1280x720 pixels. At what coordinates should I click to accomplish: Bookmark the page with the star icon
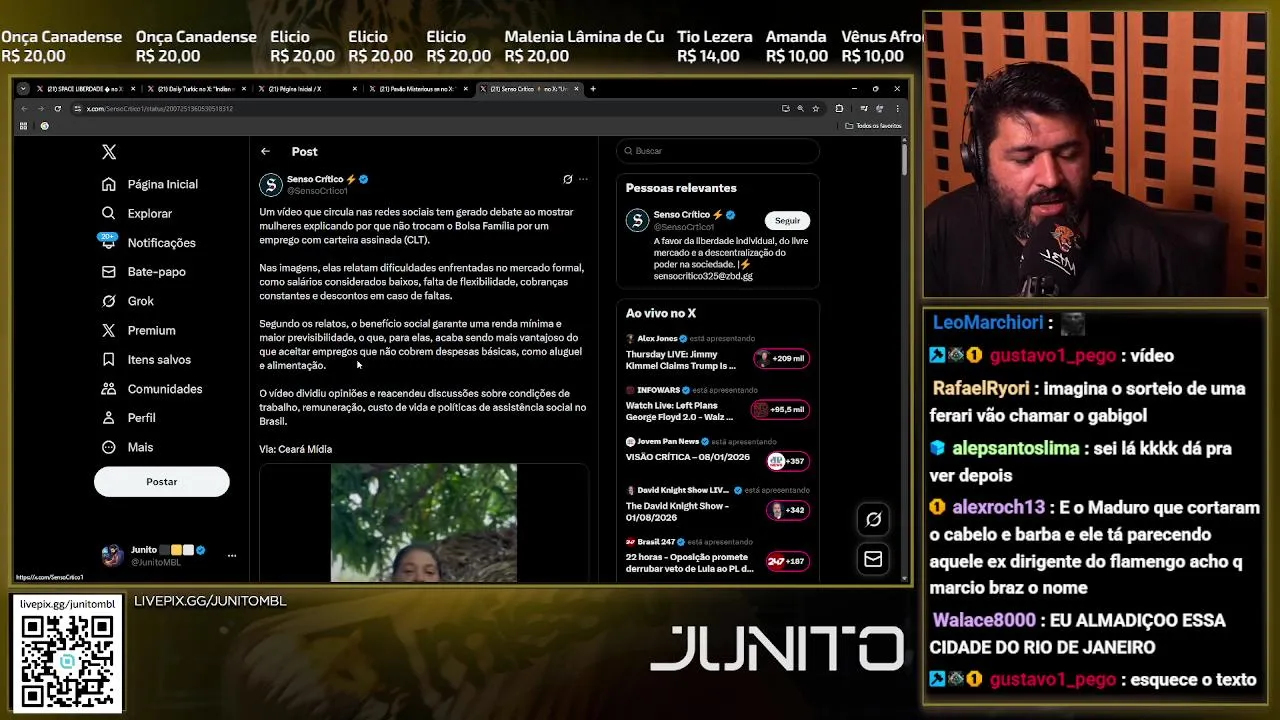[x=815, y=108]
